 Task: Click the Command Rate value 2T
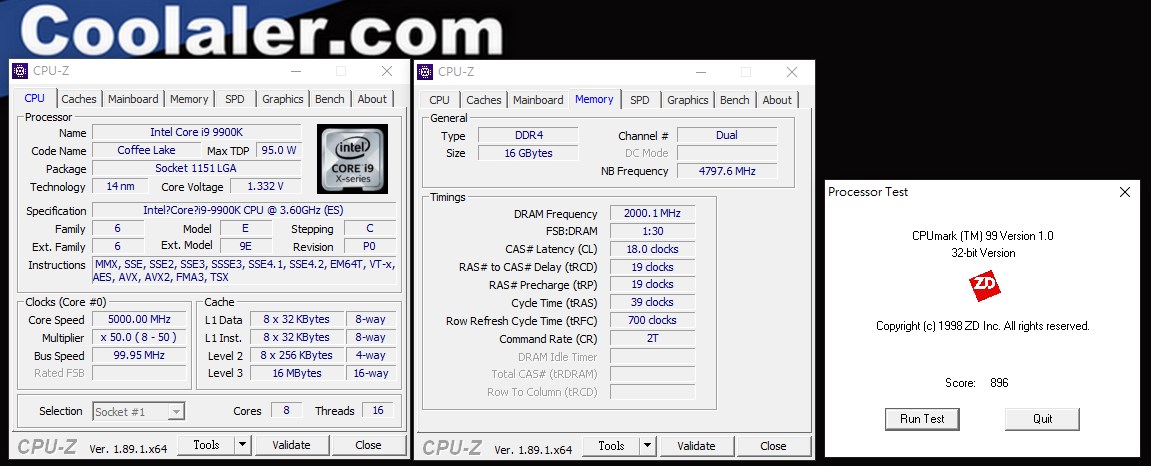[652, 338]
